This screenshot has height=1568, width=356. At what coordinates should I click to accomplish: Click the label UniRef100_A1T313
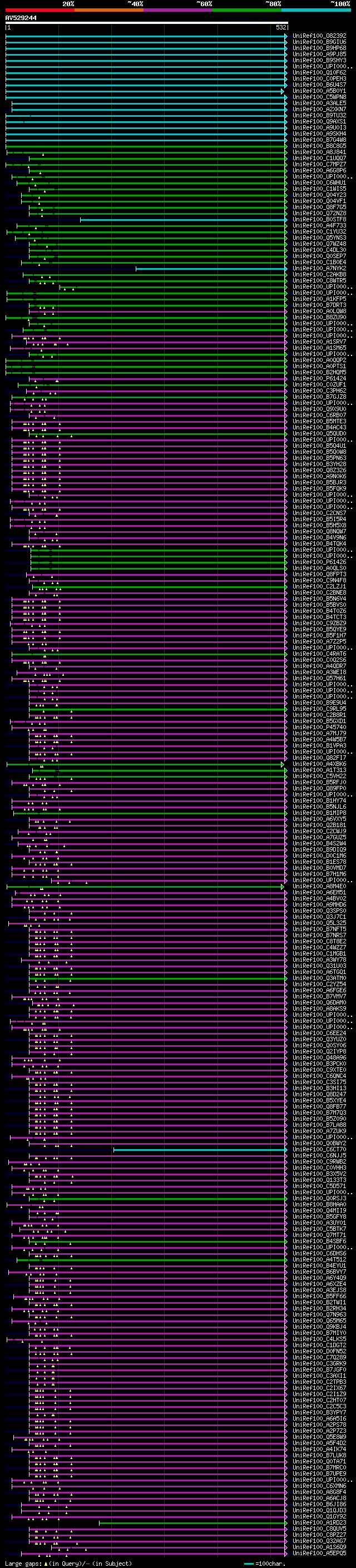click(x=319, y=770)
